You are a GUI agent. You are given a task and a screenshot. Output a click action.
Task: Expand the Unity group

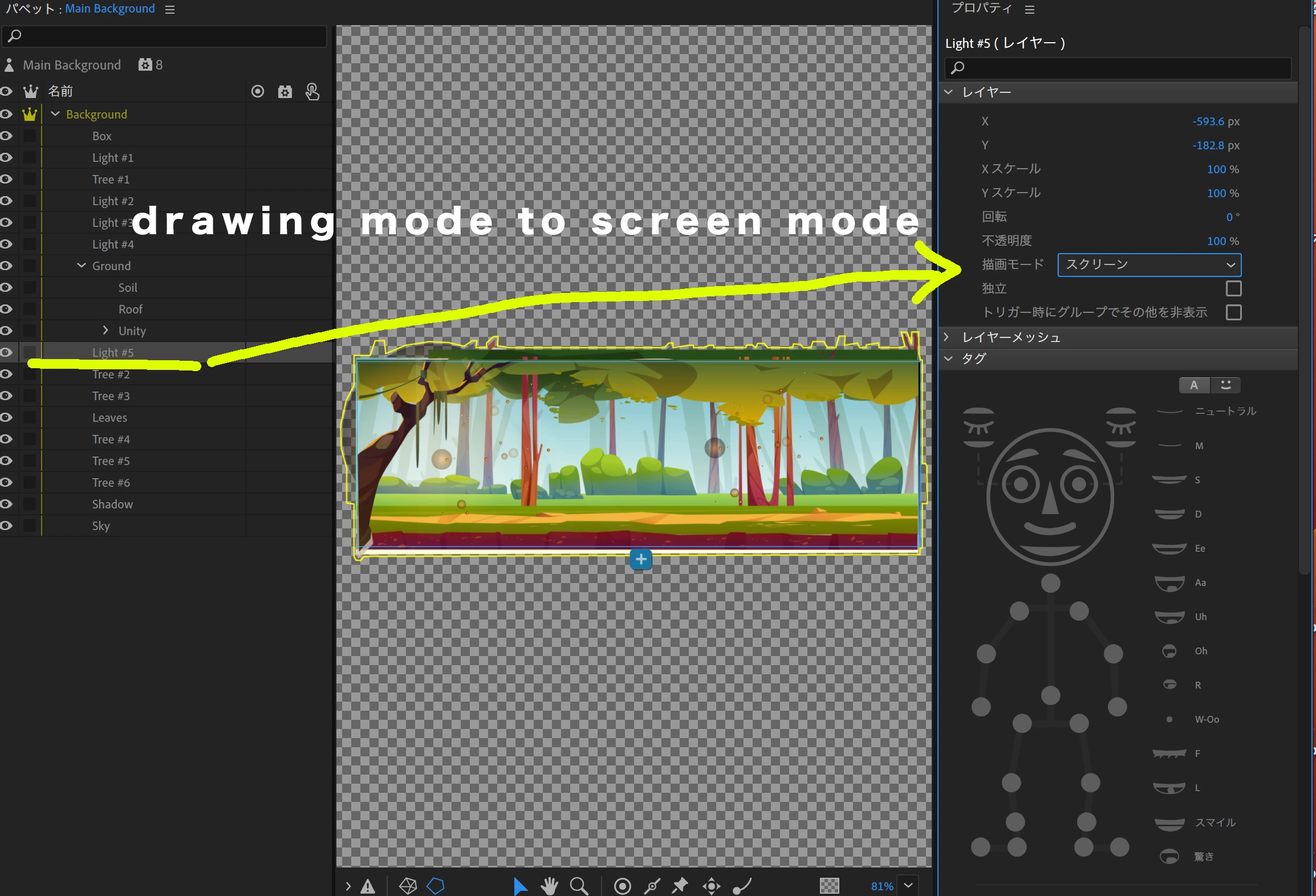pos(105,331)
